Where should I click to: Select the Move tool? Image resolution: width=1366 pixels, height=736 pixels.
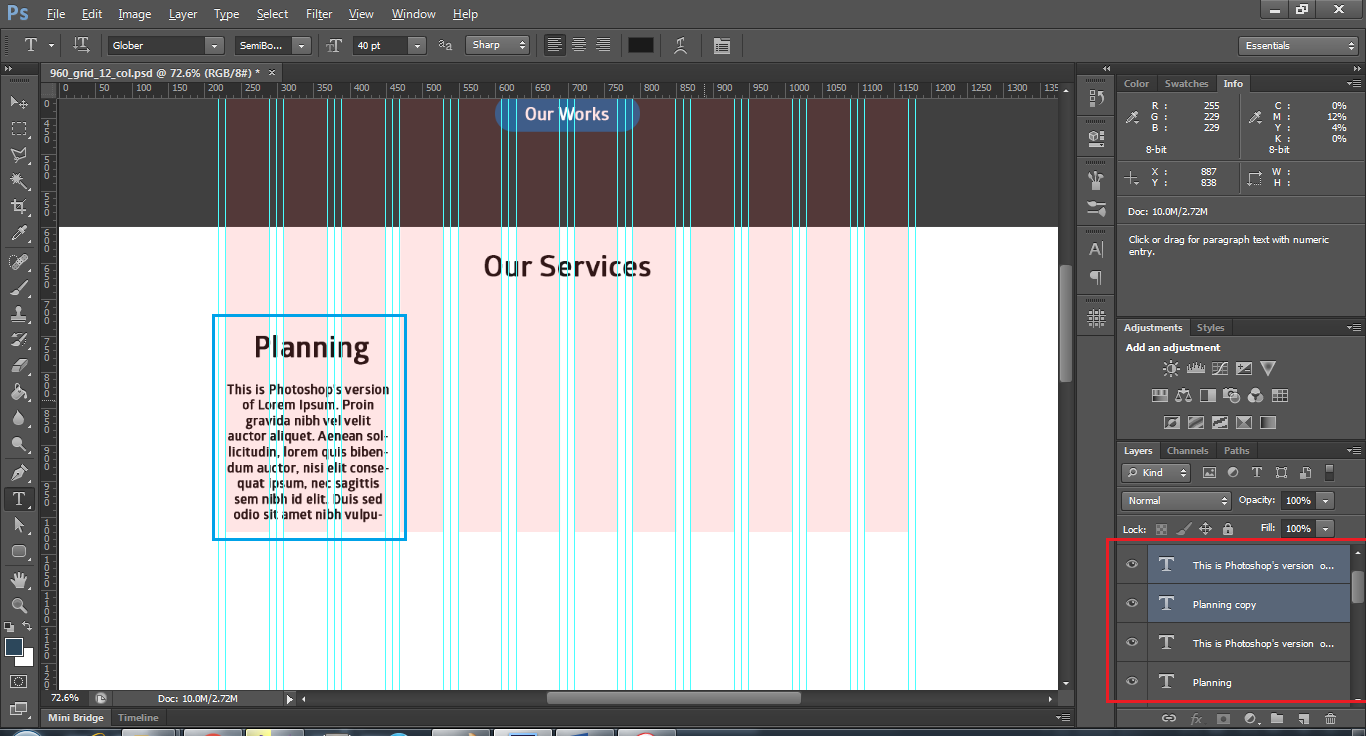[x=18, y=102]
